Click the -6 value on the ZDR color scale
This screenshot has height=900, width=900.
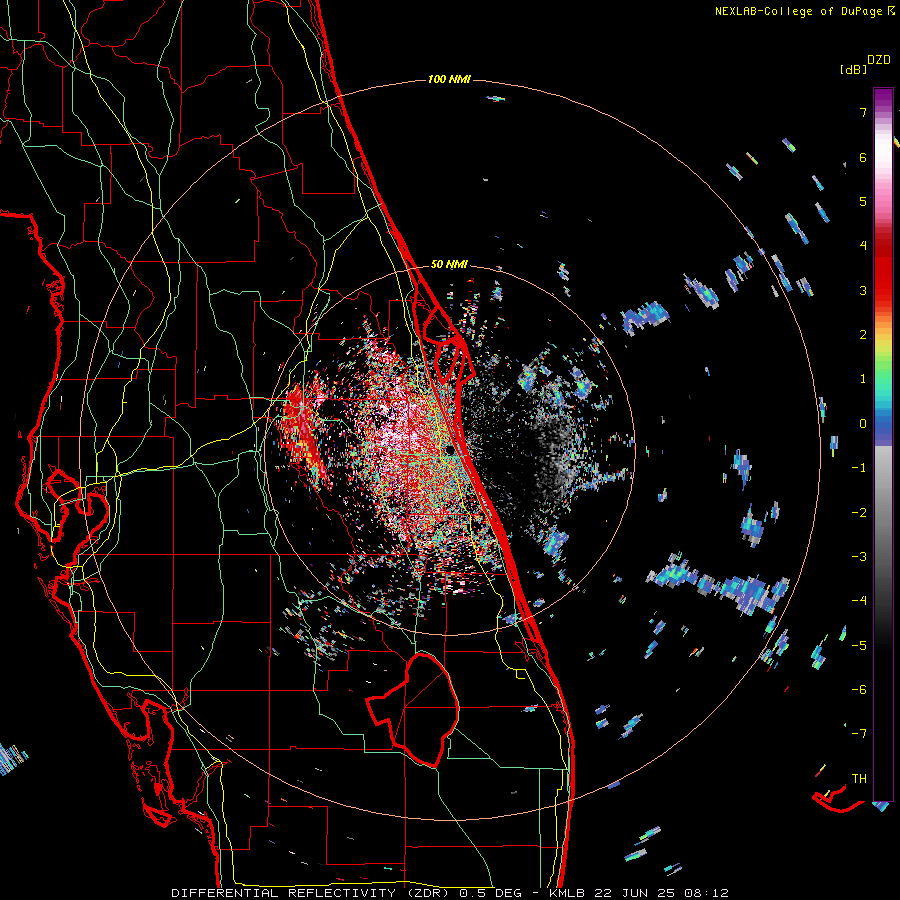[859, 690]
